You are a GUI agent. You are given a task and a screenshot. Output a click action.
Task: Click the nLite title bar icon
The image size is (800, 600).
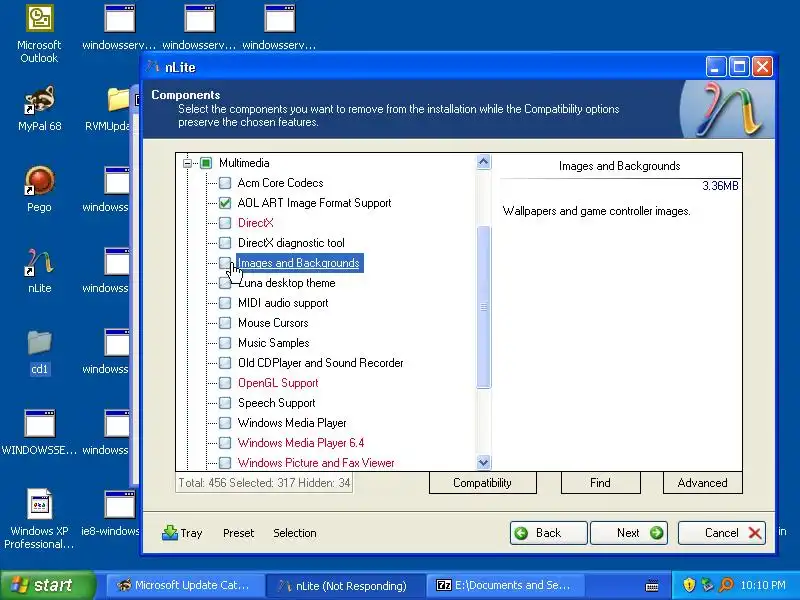pyautogui.click(x=152, y=67)
